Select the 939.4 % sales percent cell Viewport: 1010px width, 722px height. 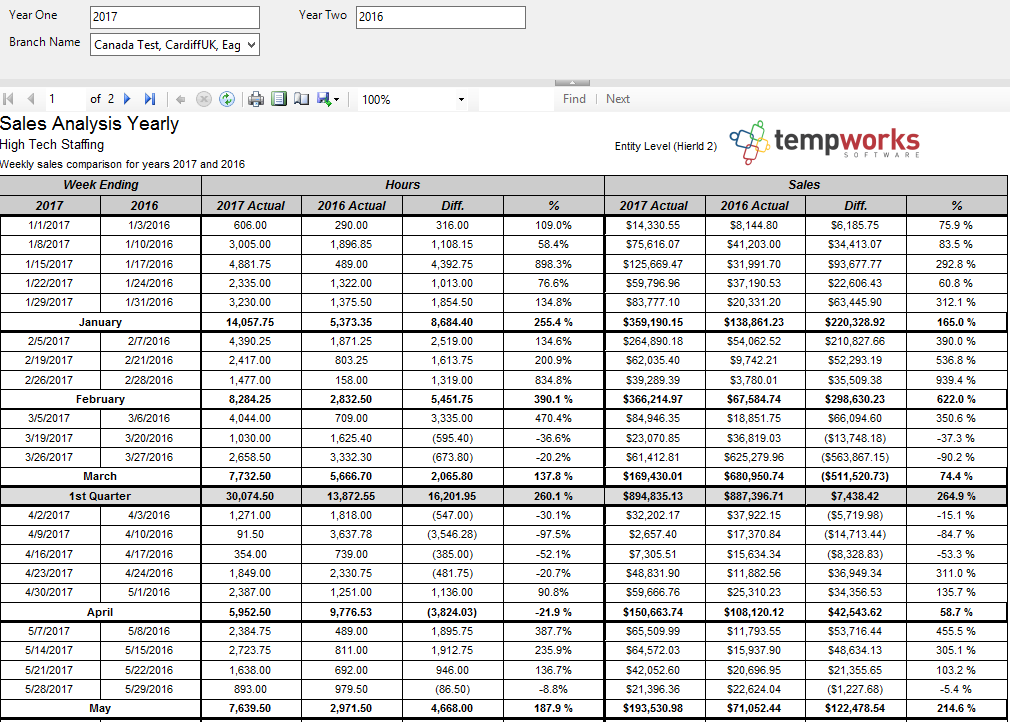coord(956,380)
